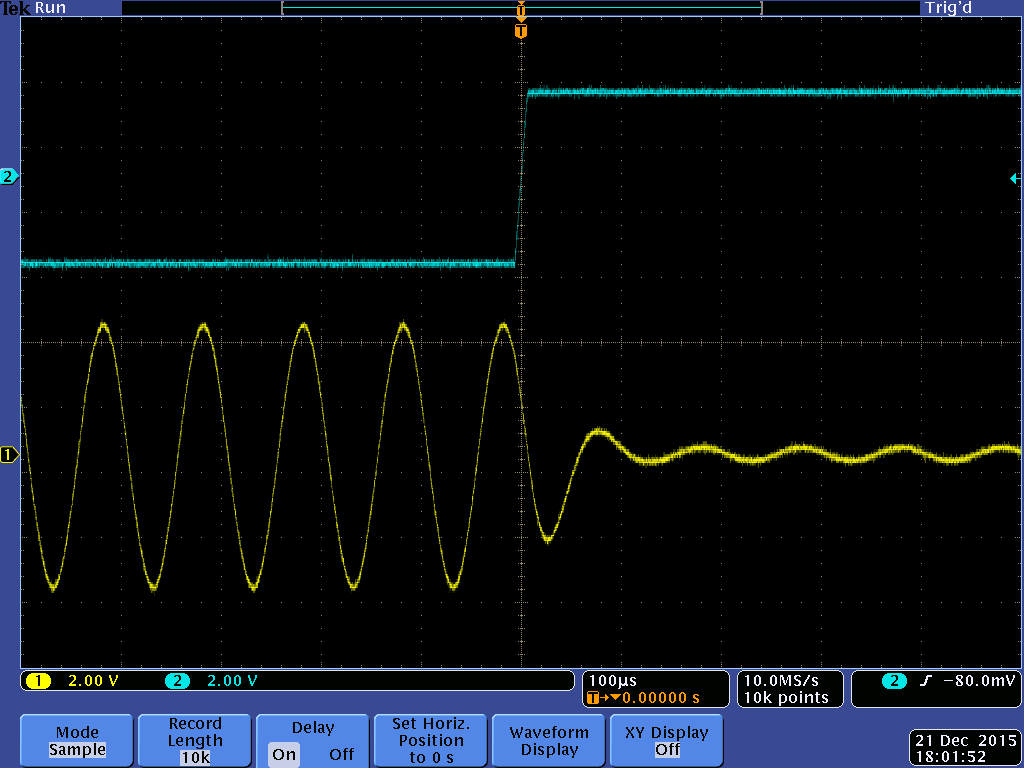Screen dimensions: 1024x768
Task: Set Delay to On
Action: (x=284, y=754)
